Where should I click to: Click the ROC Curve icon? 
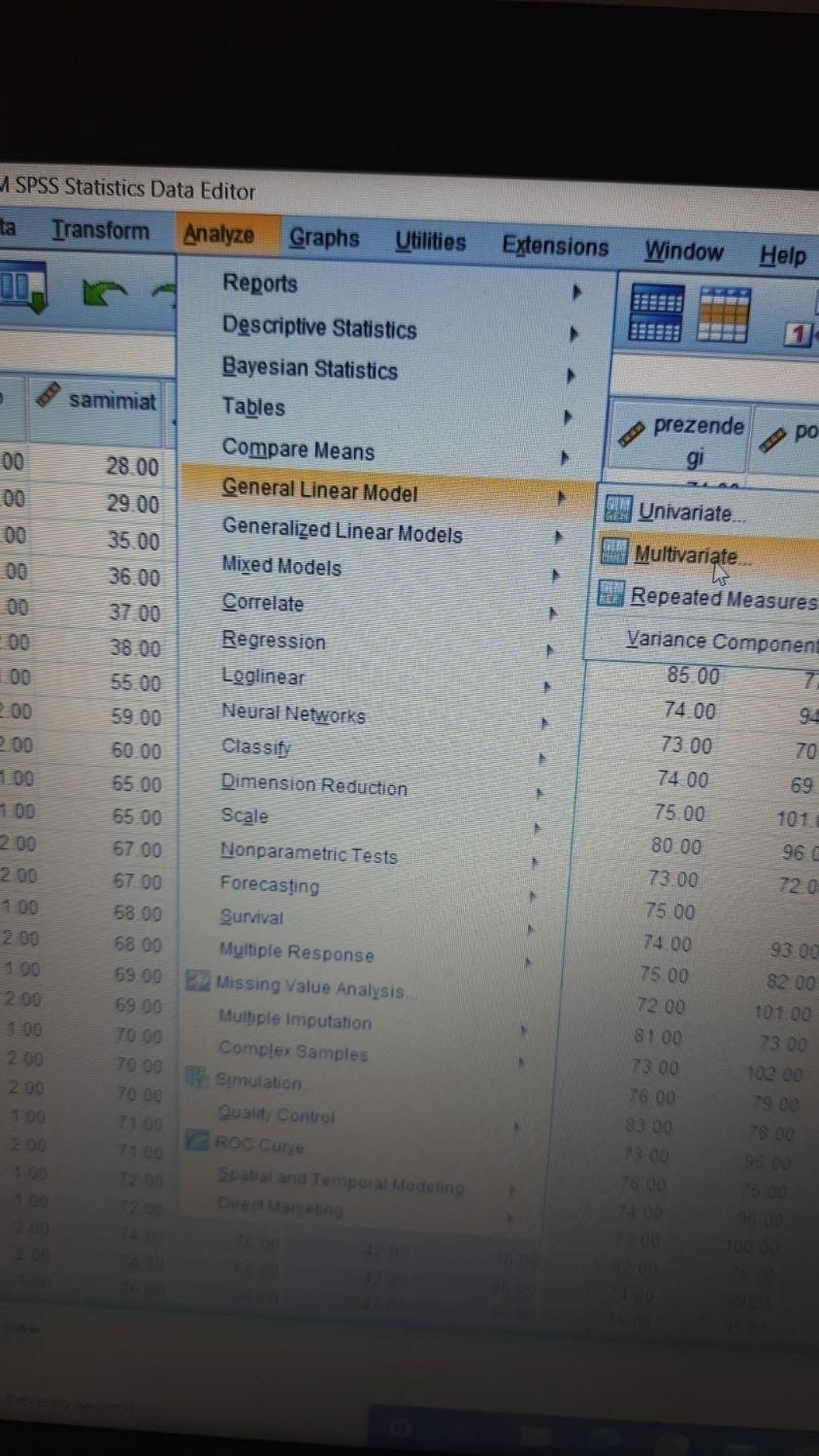coord(197,1140)
